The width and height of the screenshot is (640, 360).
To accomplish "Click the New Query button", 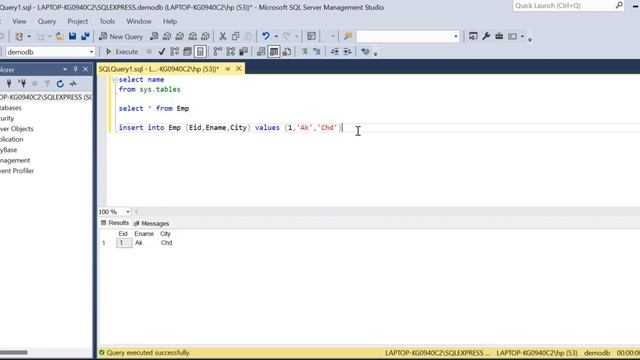I will tap(121, 36).
